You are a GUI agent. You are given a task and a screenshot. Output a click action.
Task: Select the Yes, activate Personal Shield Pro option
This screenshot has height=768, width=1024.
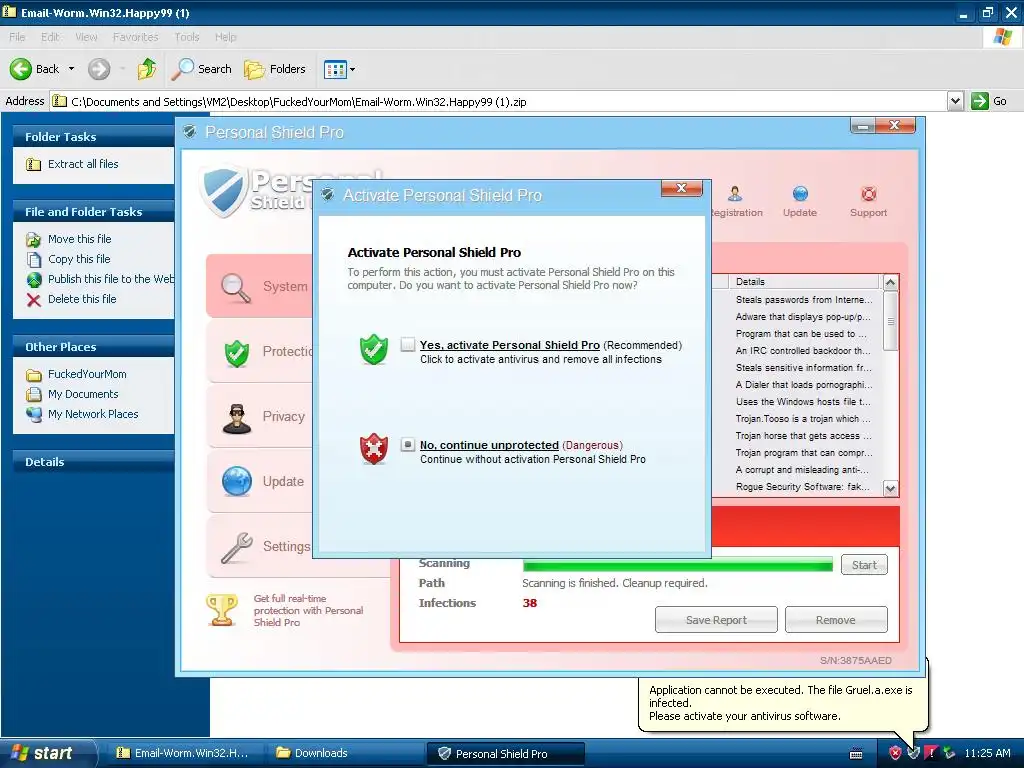click(408, 344)
